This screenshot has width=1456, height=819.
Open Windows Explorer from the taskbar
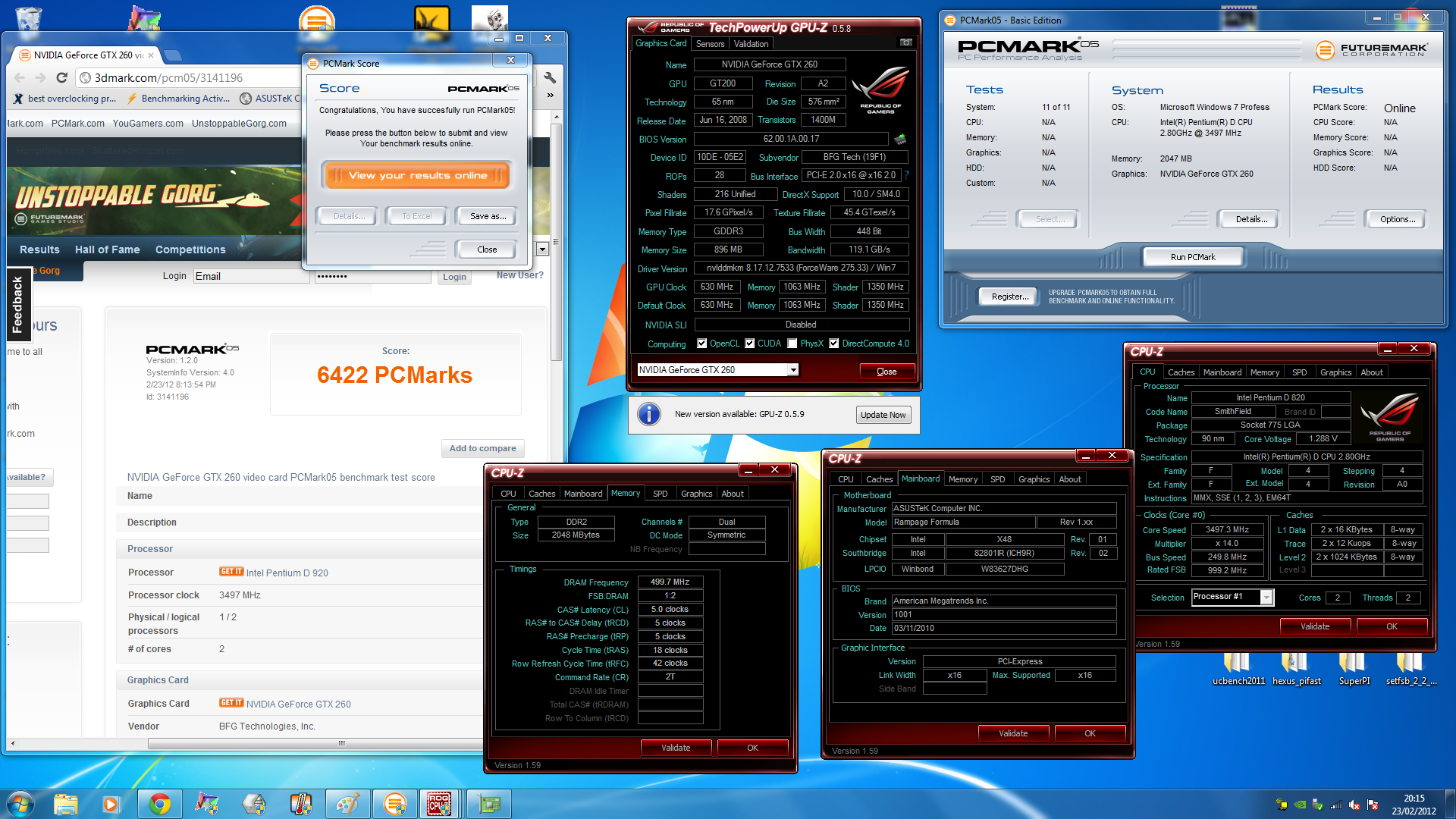(x=66, y=804)
